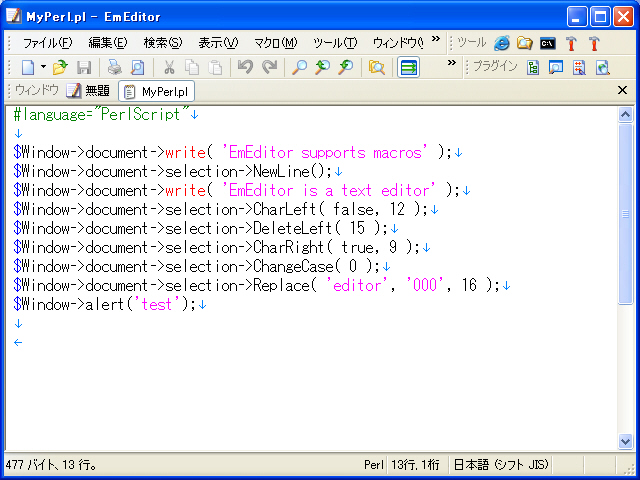Click the Perl configuration in status bar
640x480 pixels.
click(x=373, y=464)
